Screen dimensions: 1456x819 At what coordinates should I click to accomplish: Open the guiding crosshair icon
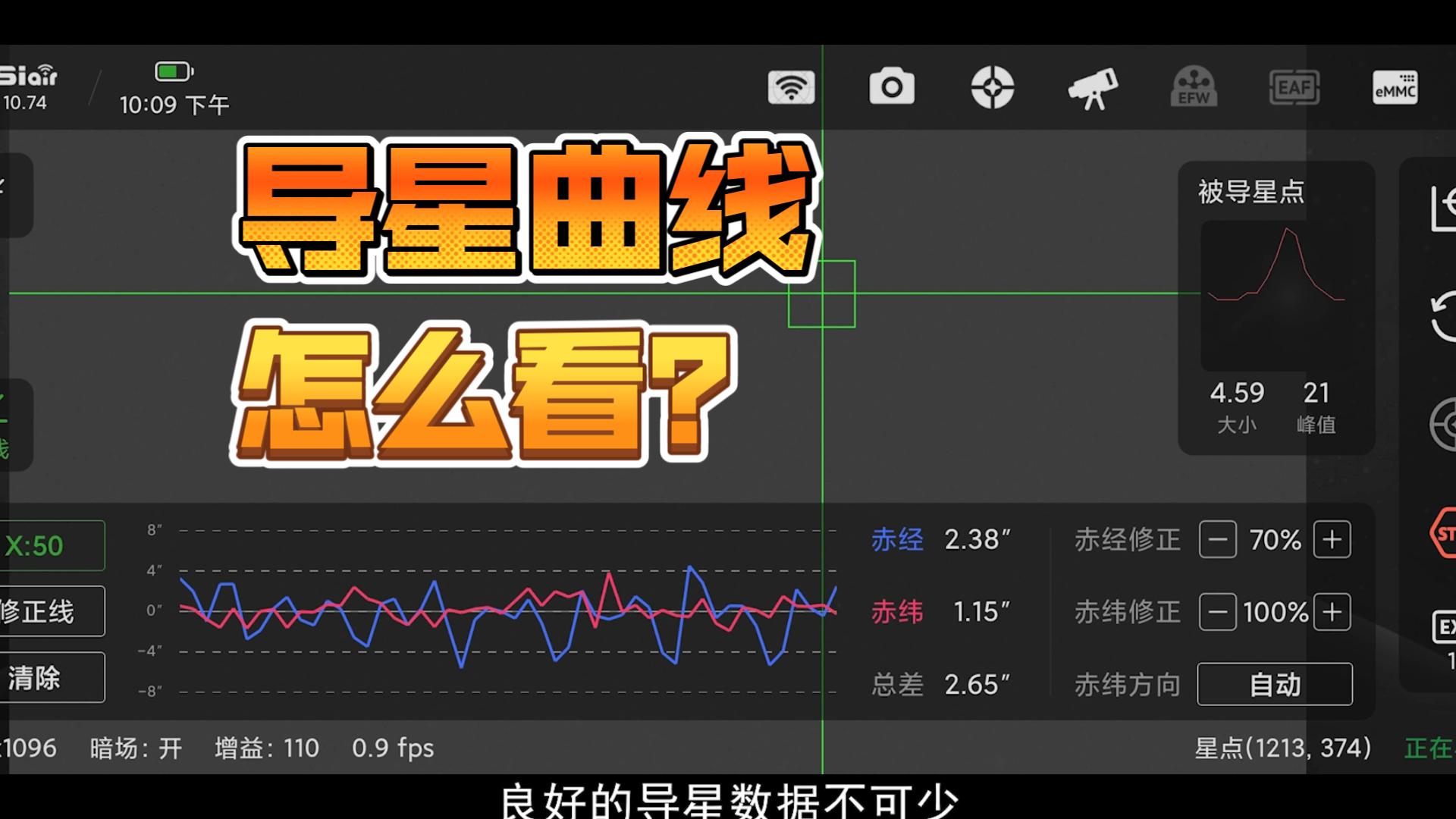click(x=993, y=87)
